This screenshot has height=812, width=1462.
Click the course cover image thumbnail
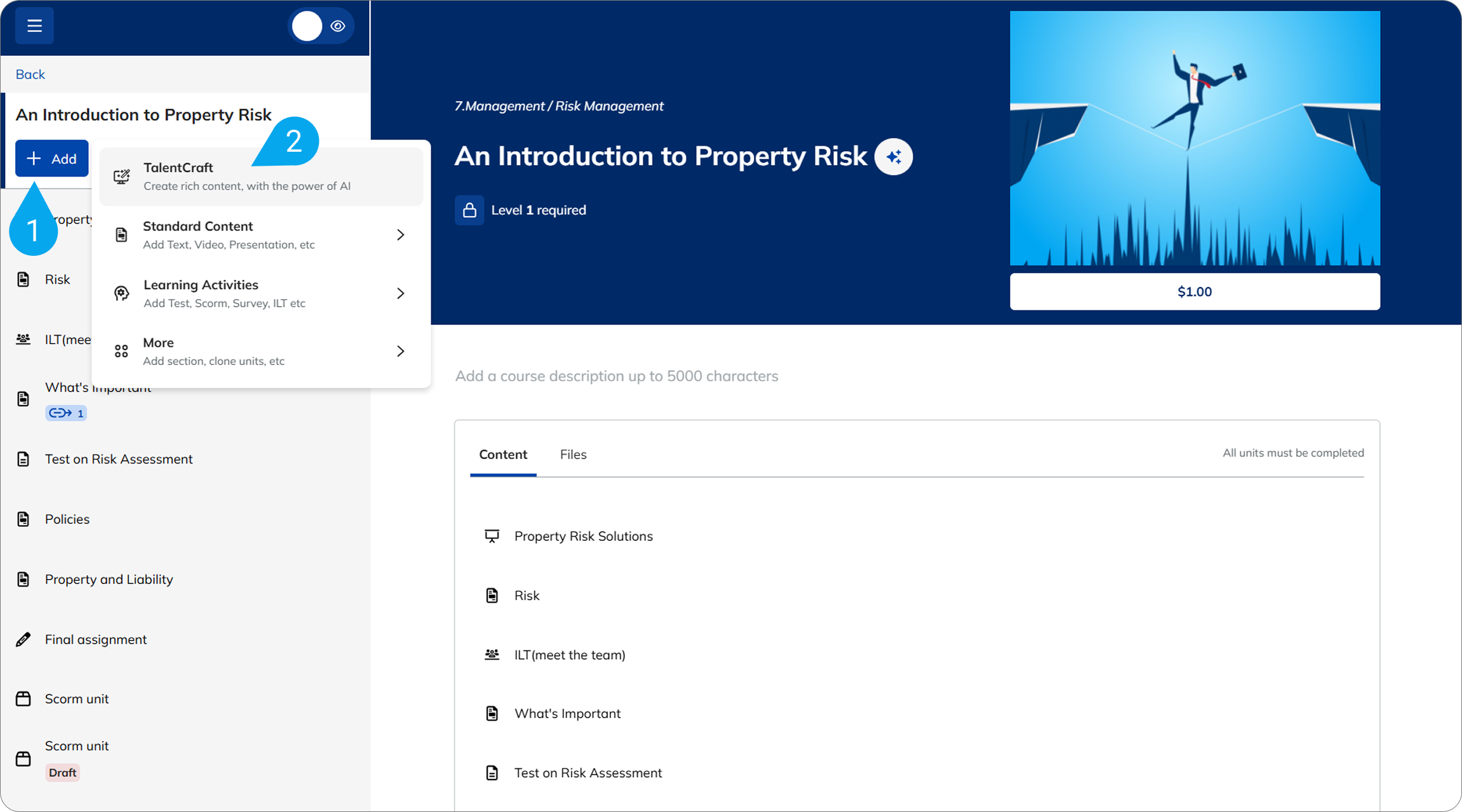1195,138
